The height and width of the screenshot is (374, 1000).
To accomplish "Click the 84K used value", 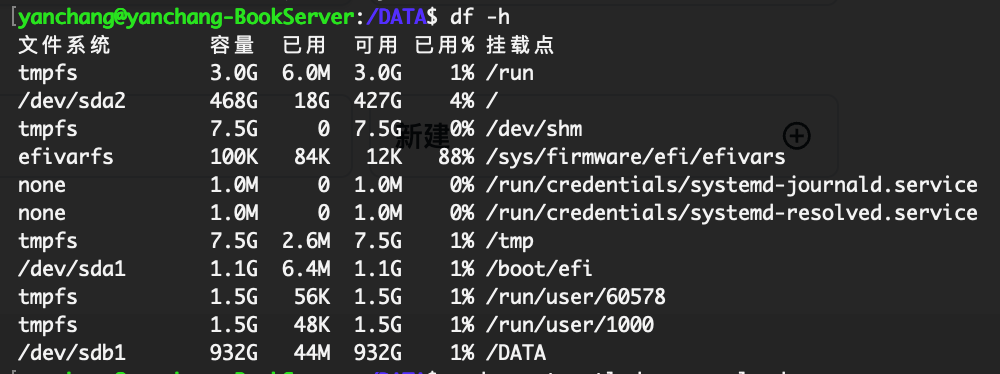I will (x=312, y=156).
